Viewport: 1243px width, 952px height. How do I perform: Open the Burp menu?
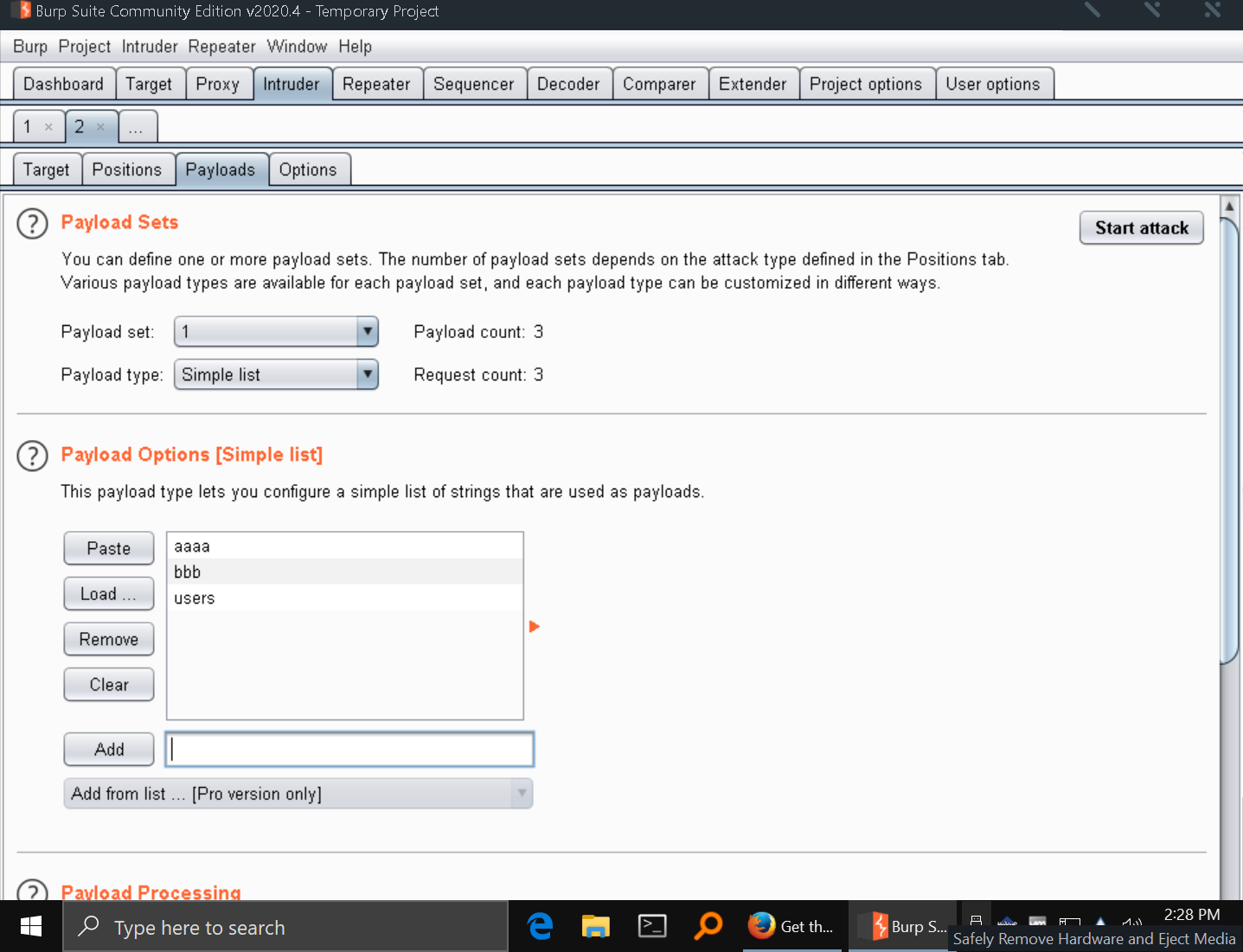[x=30, y=47]
